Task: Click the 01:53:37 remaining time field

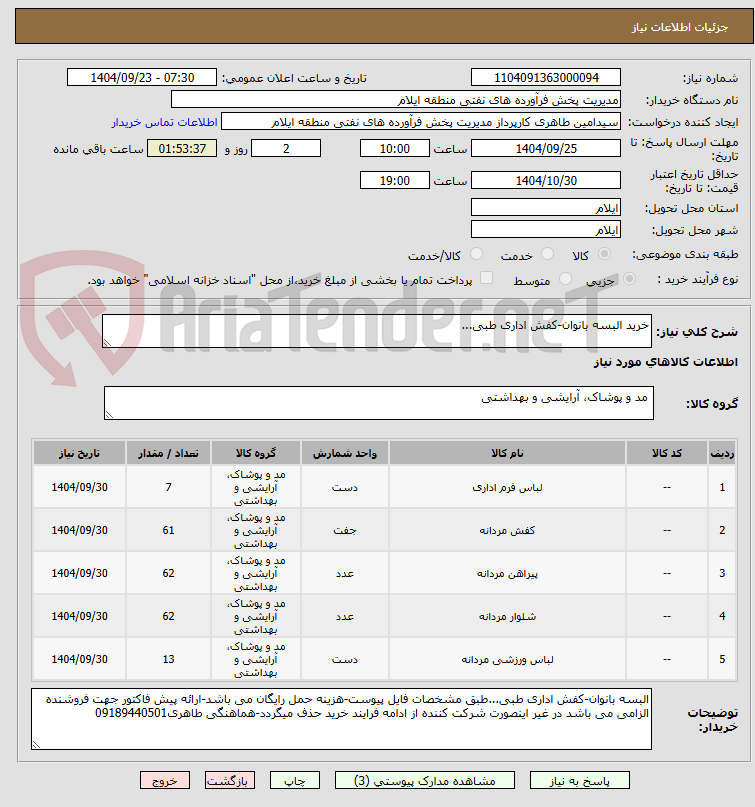Action: (182, 149)
